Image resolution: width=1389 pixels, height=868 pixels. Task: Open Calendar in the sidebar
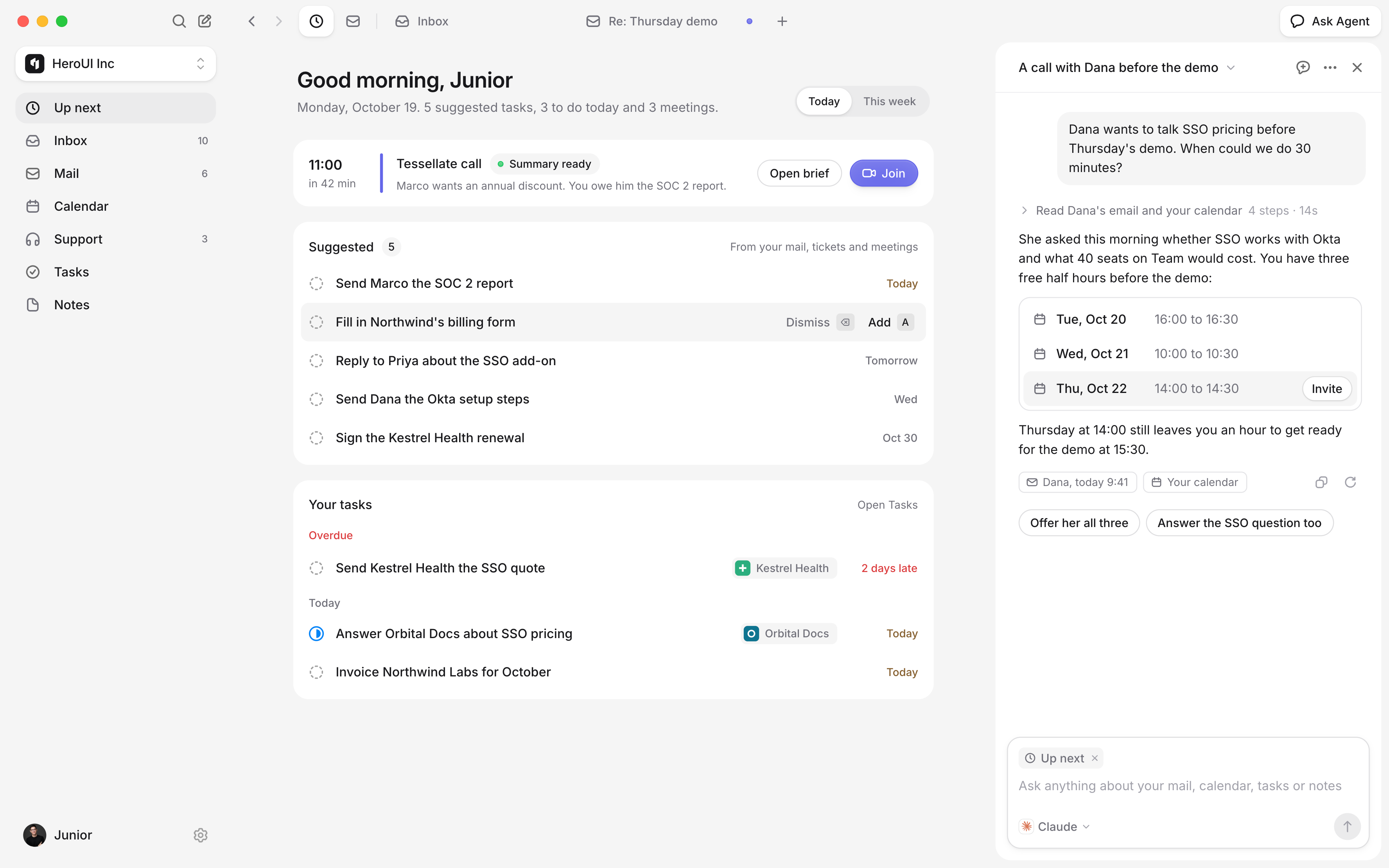pos(116,206)
